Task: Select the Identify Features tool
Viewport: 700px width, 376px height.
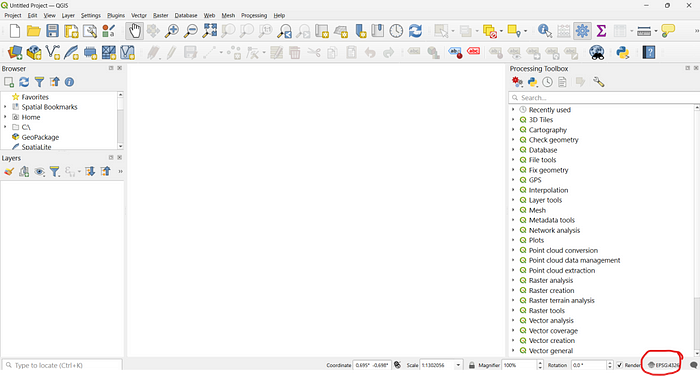Action: [544, 31]
